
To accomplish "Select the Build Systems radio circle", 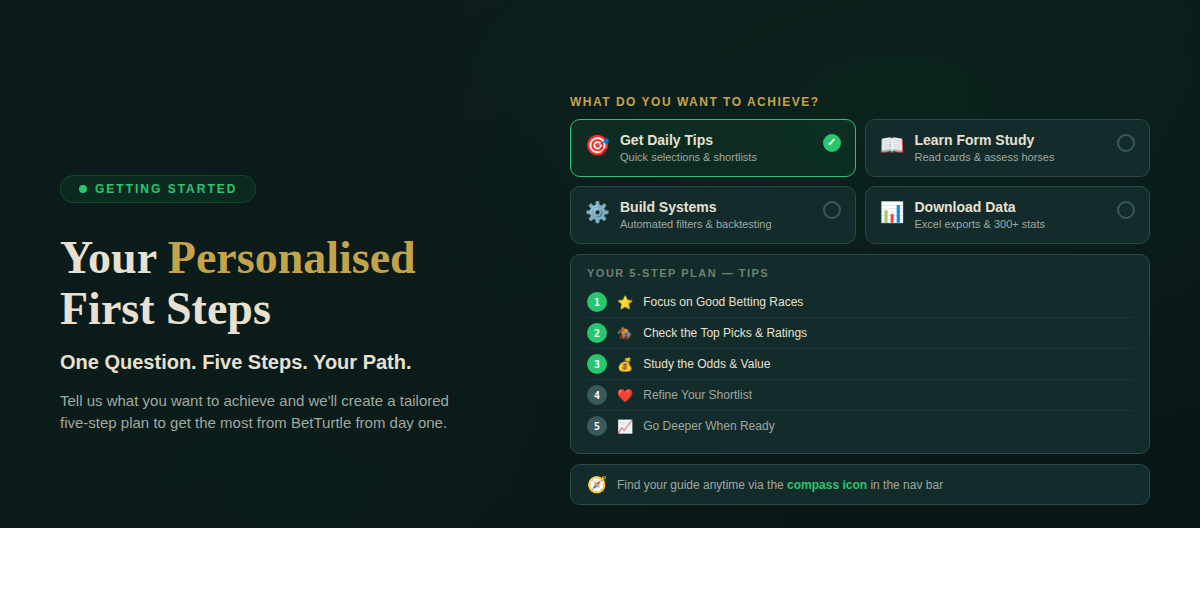I will click(831, 211).
